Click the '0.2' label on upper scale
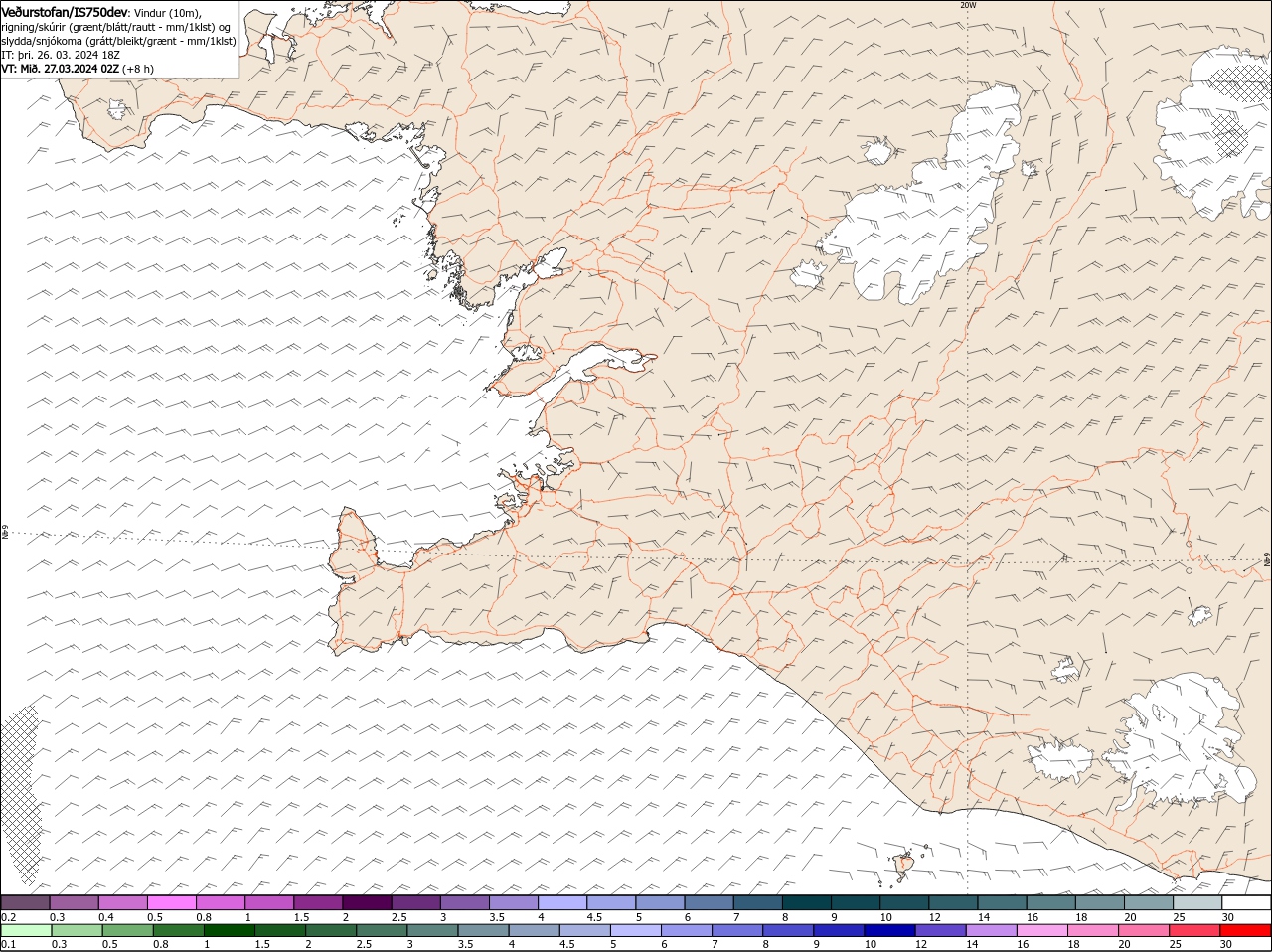The width and height of the screenshot is (1272, 952). (8, 916)
